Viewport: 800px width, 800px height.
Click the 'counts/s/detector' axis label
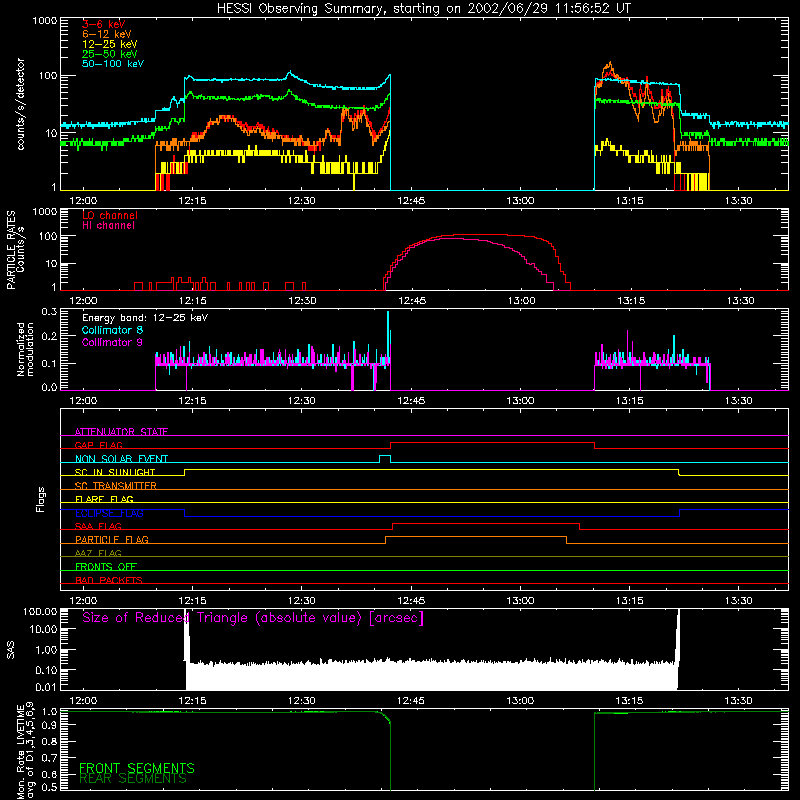pyautogui.click(x=20, y=104)
